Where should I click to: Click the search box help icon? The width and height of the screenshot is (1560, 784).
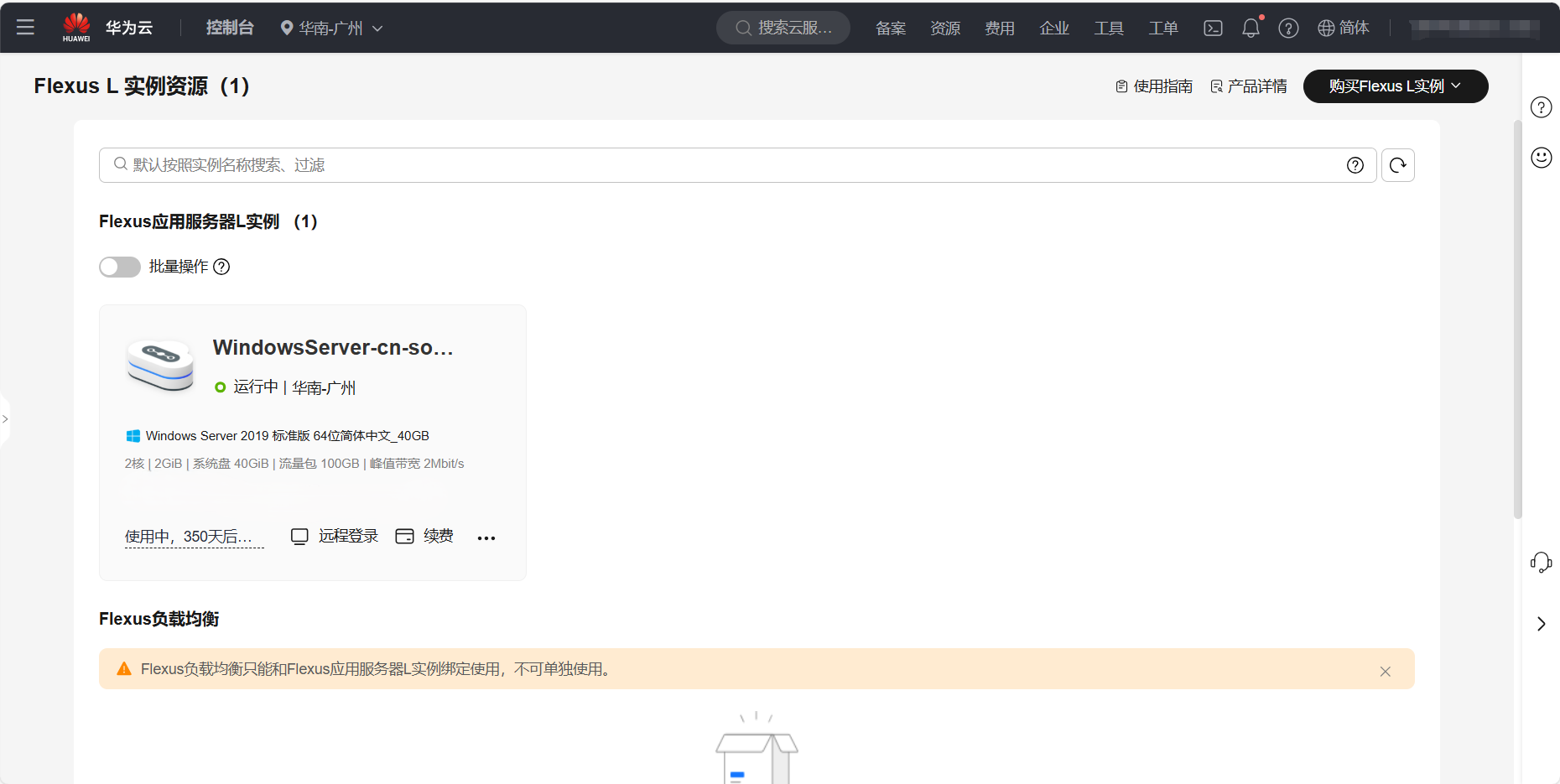[1355, 165]
